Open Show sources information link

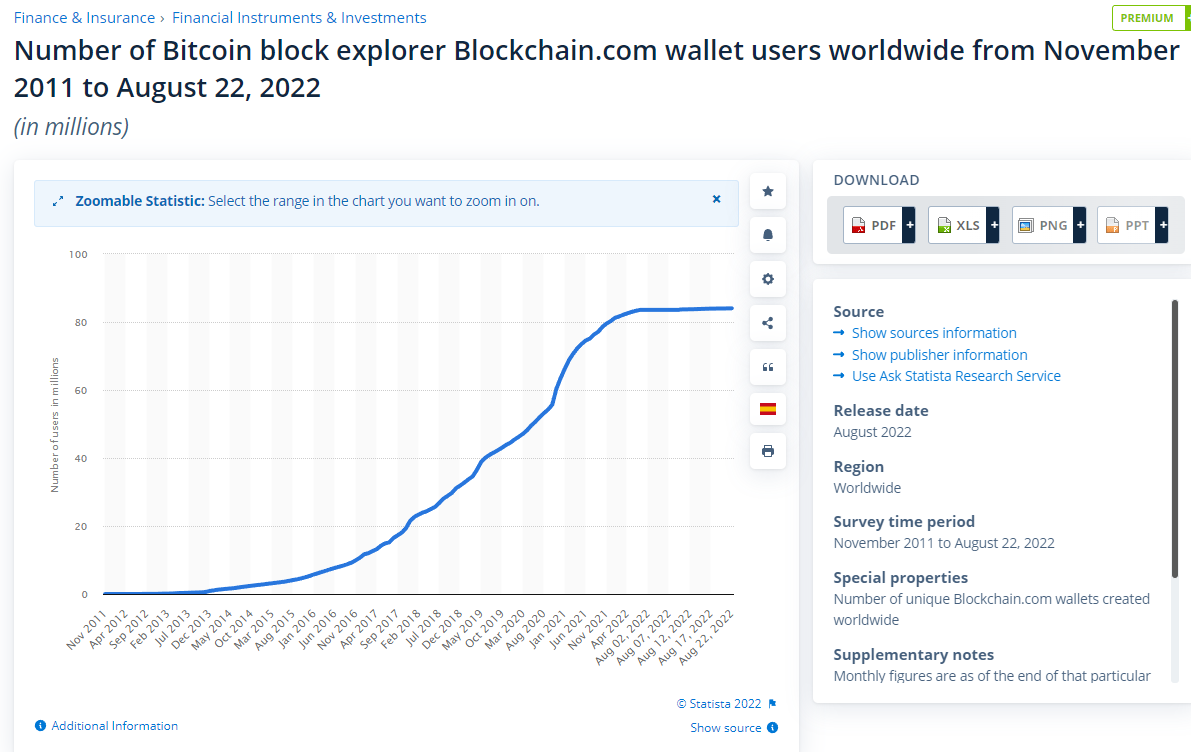click(933, 333)
